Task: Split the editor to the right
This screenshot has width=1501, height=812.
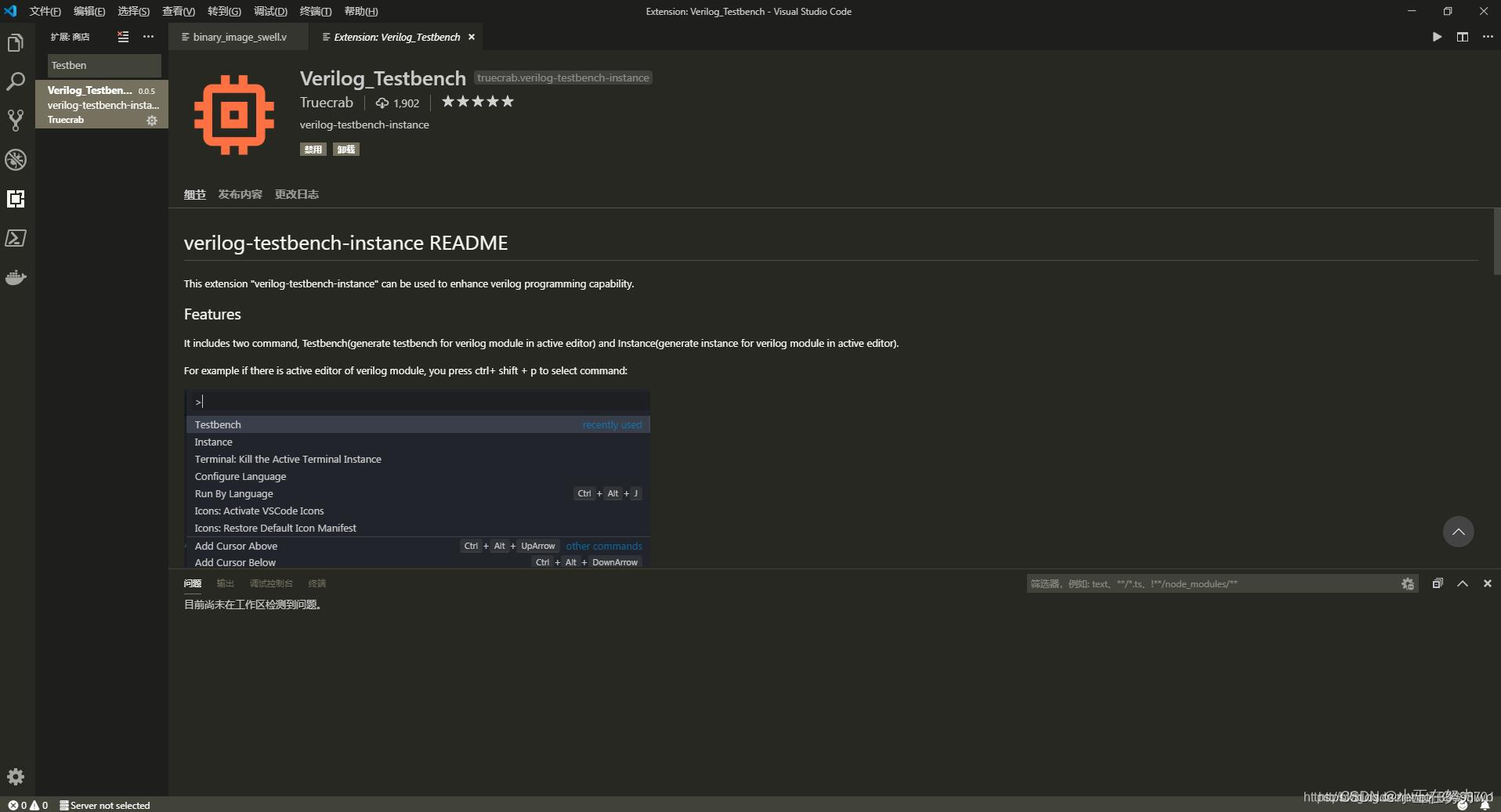Action: coord(1462,37)
